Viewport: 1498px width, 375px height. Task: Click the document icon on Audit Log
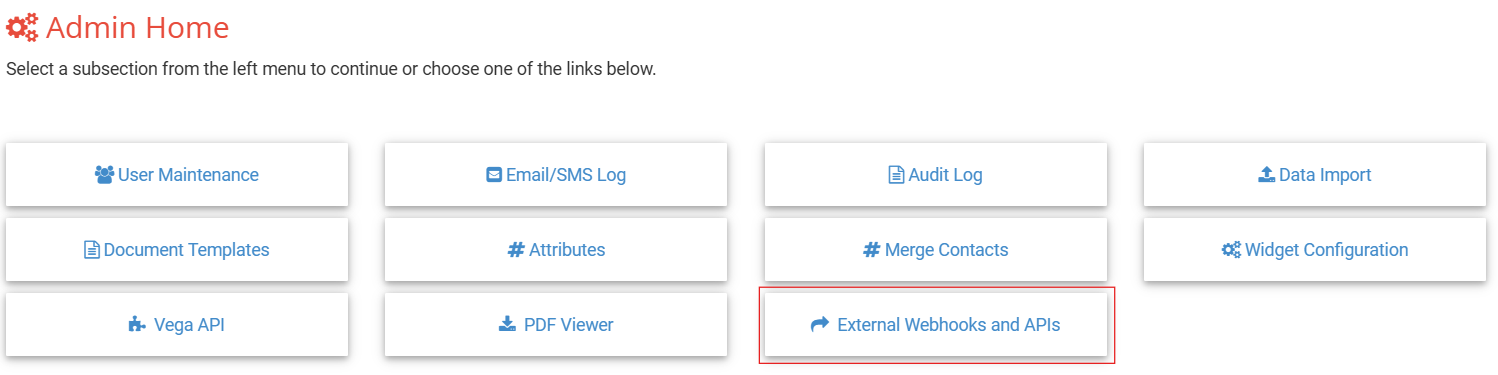(x=896, y=175)
